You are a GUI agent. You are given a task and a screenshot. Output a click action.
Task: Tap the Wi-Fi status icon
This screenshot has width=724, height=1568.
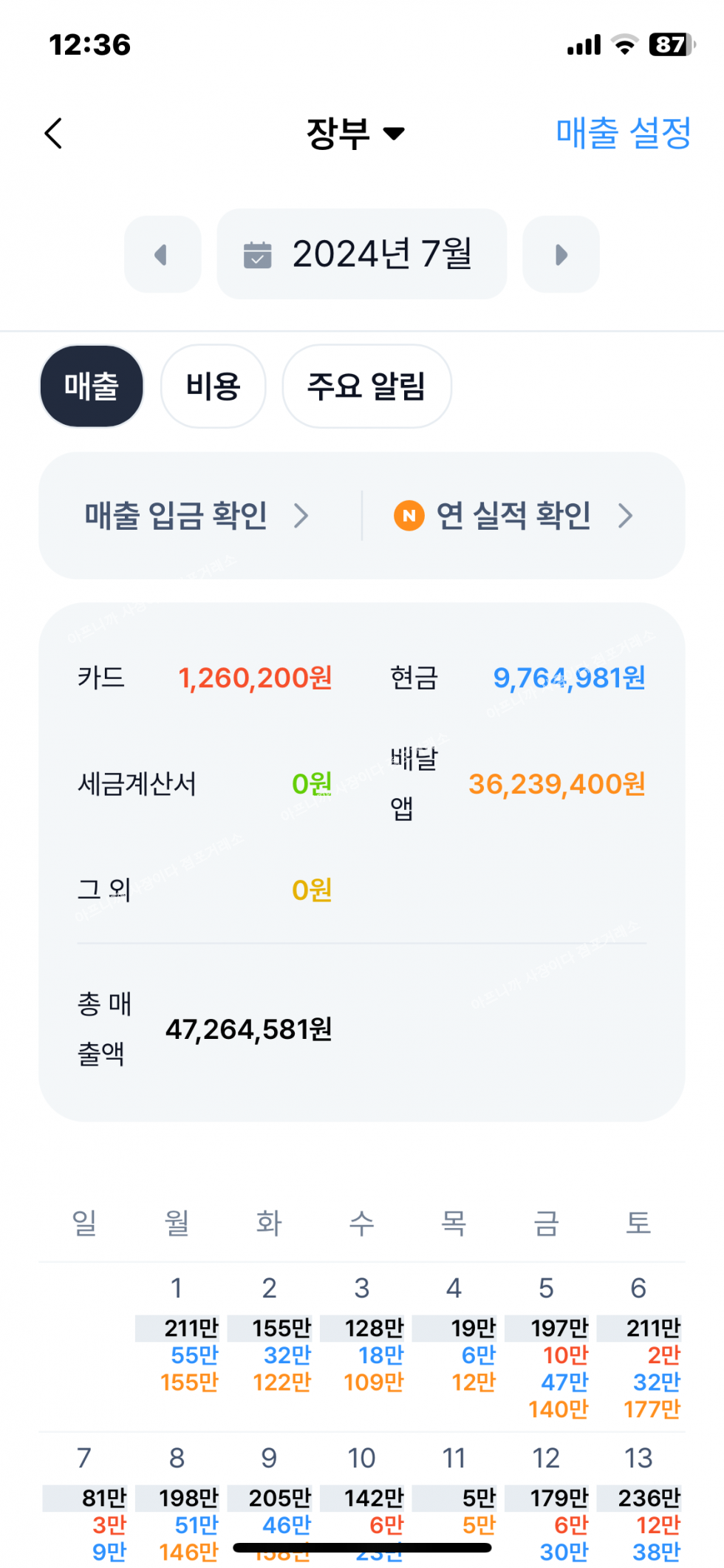625,45
